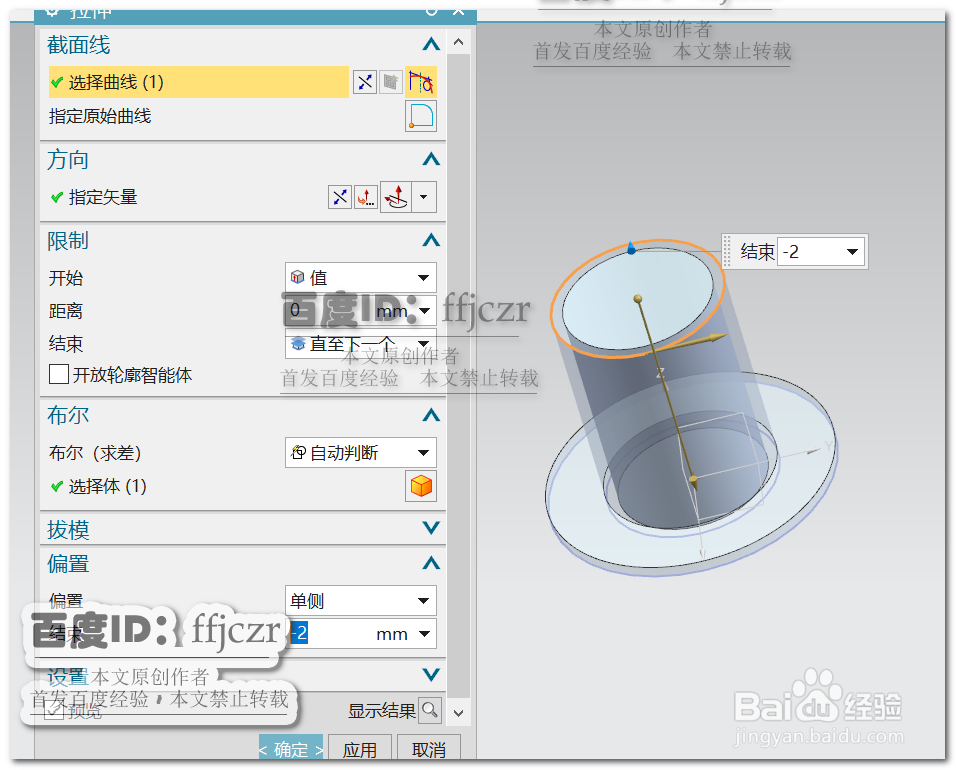Click the solid body selection icon under 布尔
The height and width of the screenshot is (770, 956).
point(420,486)
